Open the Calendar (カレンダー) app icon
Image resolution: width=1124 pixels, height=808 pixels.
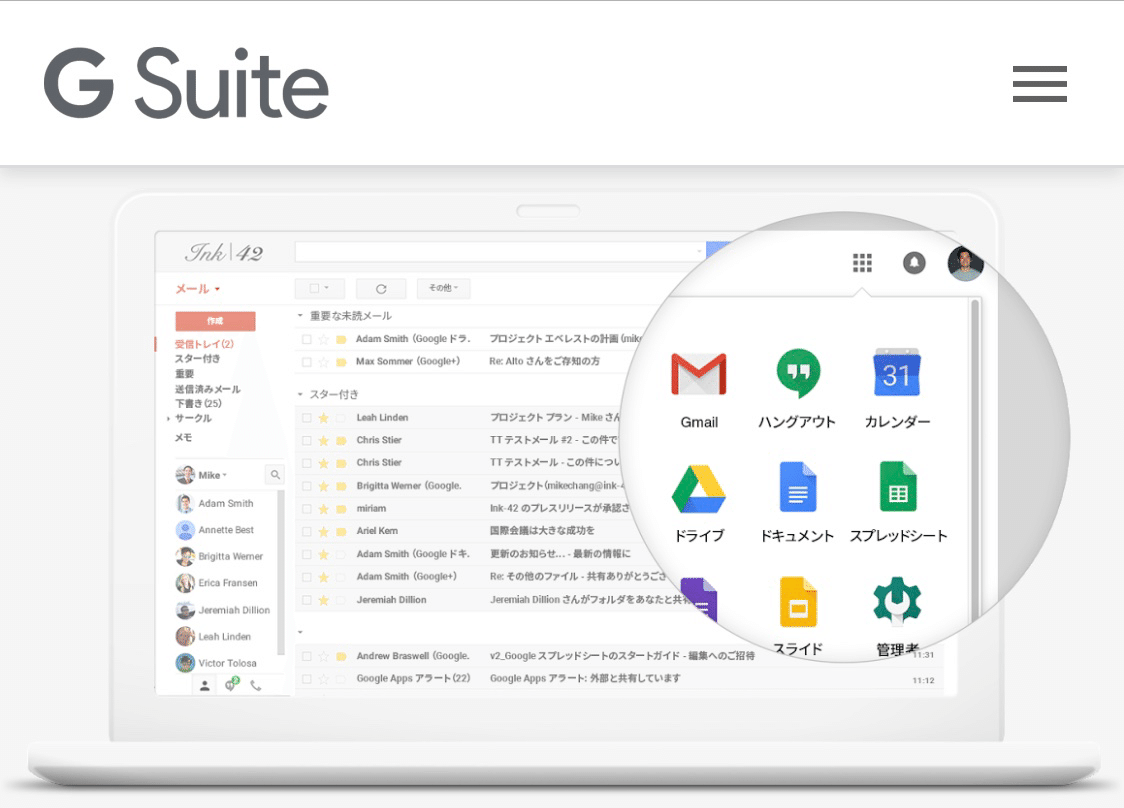pyautogui.click(x=897, y=372)
